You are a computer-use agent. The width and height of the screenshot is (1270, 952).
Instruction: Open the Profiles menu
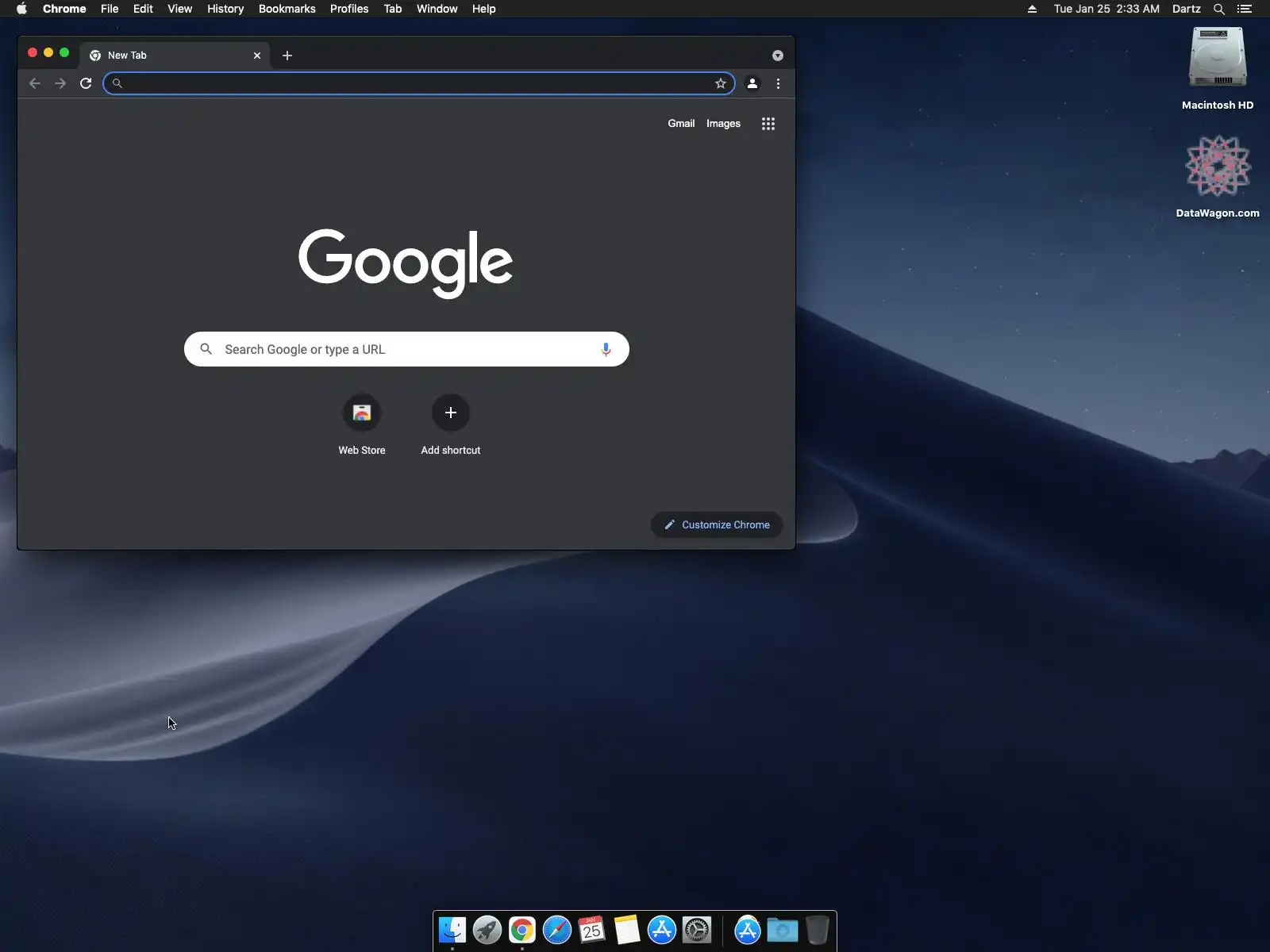pyautogui.click(x=349, y=9)
